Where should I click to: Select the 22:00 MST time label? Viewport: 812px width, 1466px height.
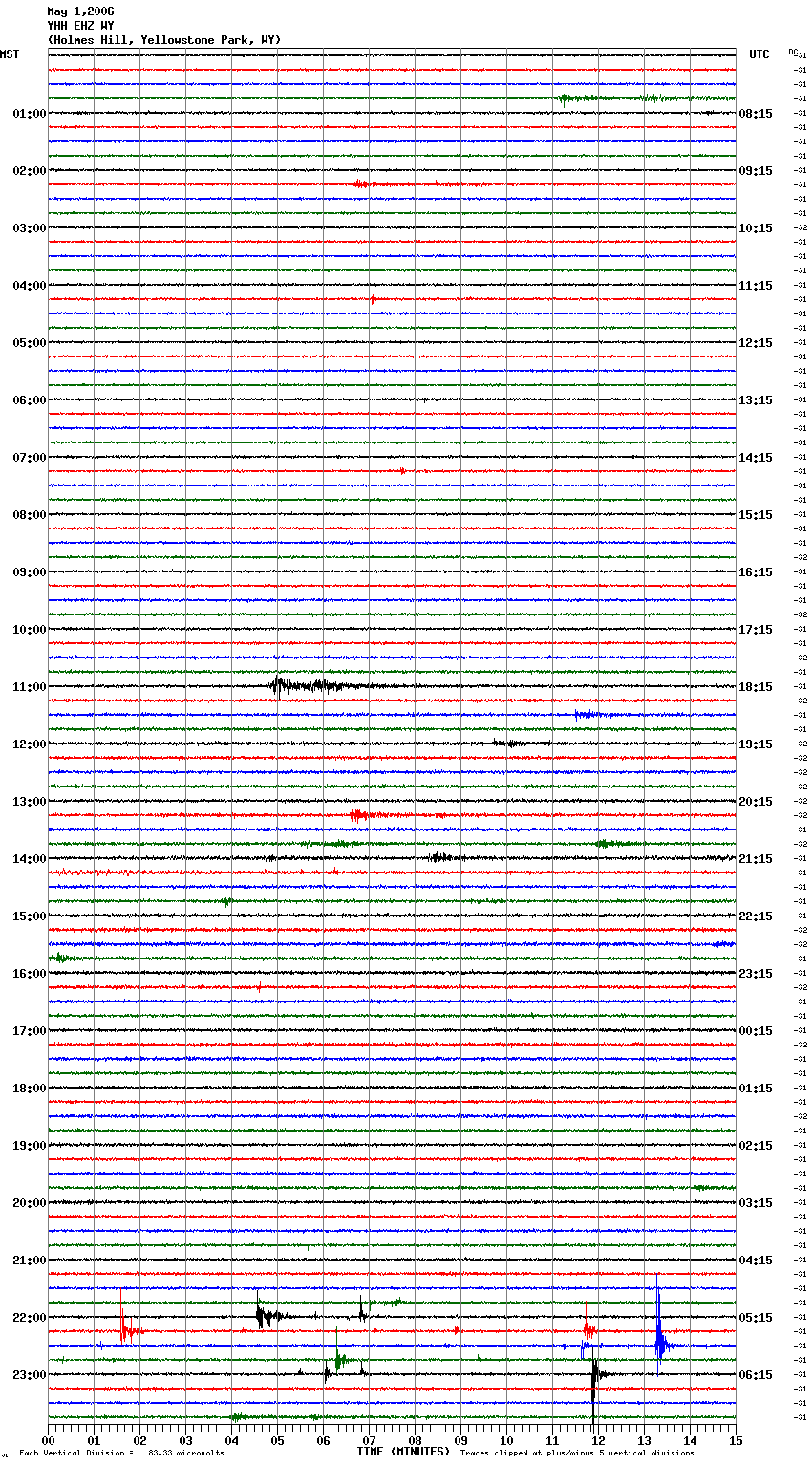29,1317
